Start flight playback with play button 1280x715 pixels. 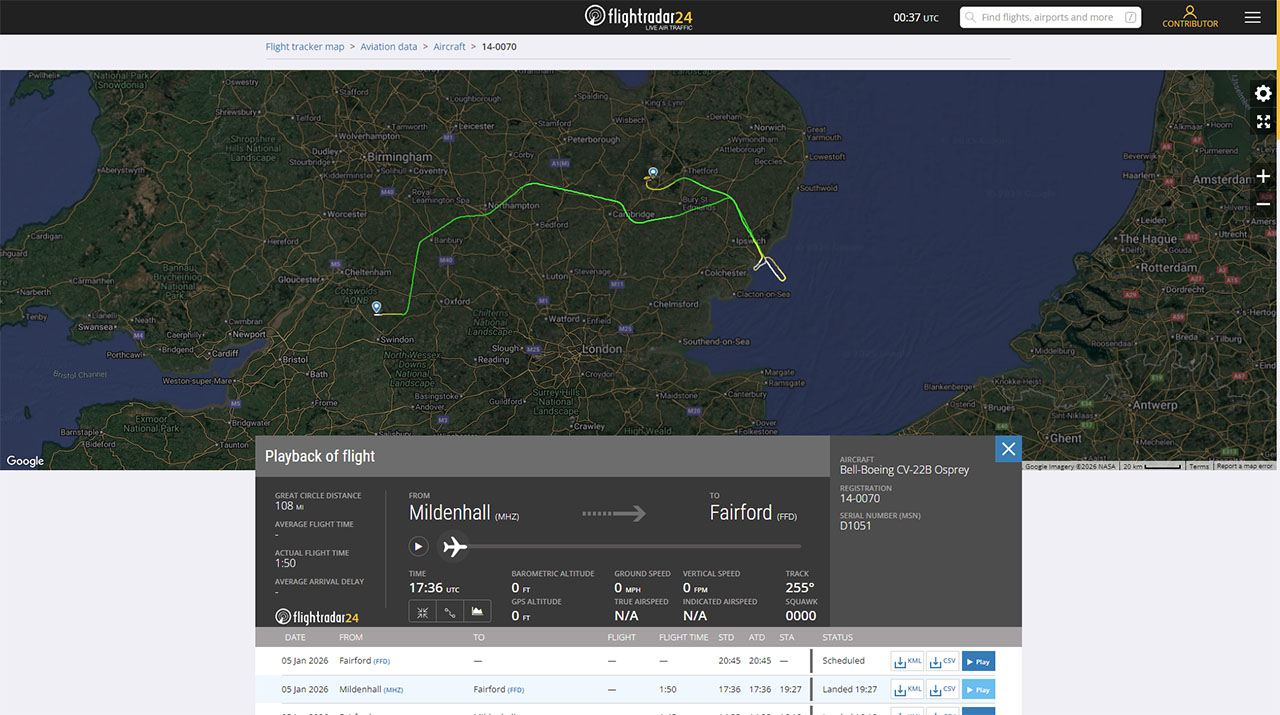(419, 546)
